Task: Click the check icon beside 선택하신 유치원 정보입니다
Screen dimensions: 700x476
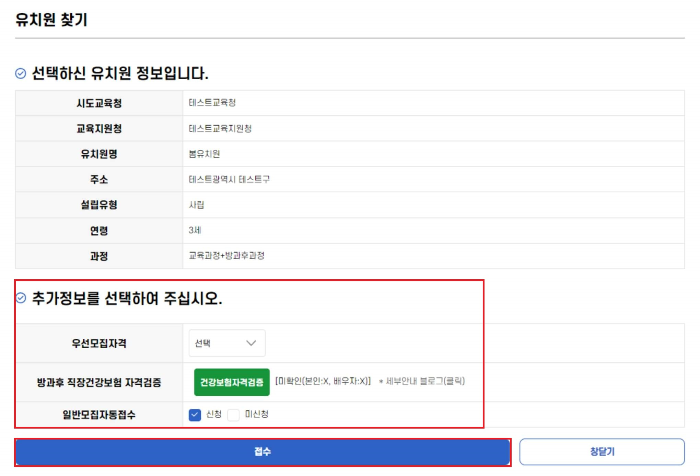Action: pos(21,73)
